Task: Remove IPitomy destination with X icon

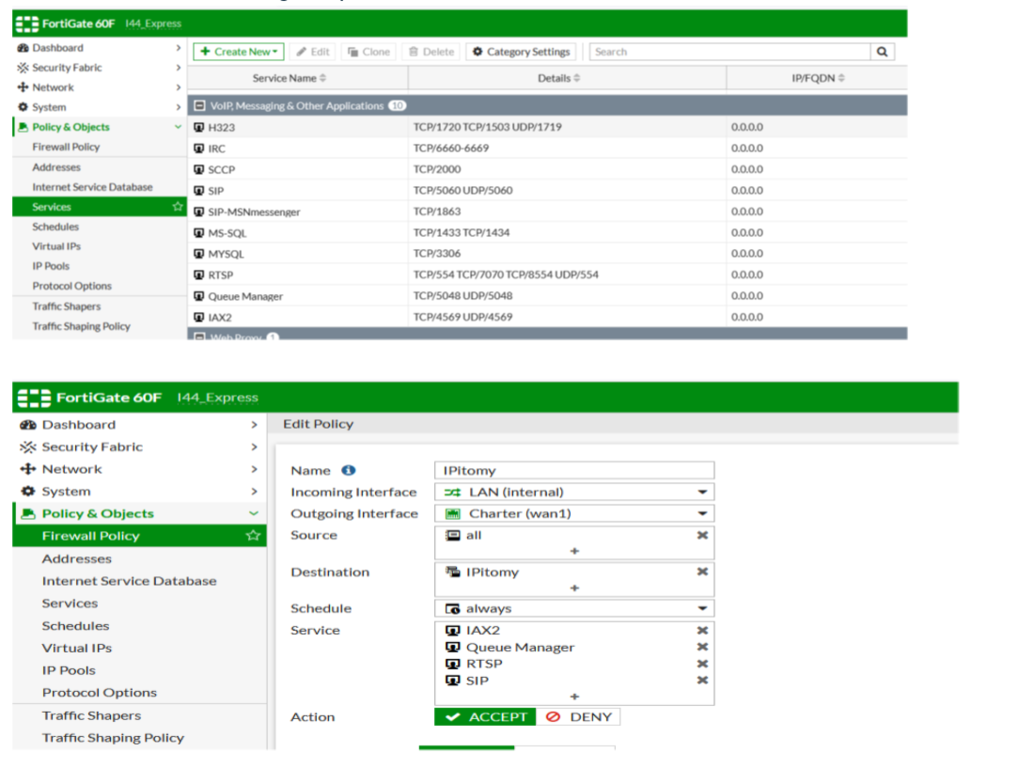Action: tap(702, 572)
